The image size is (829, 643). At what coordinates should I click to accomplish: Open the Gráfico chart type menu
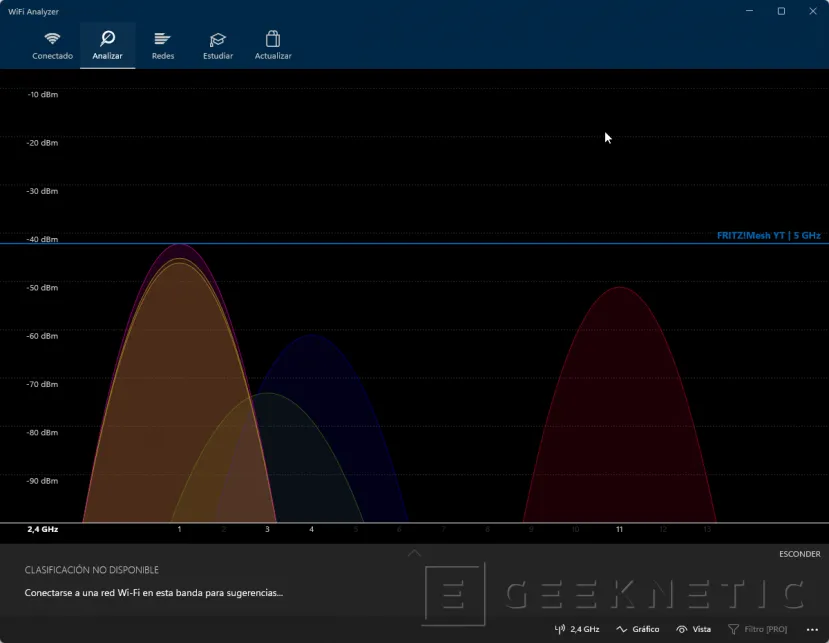tap(638, 629)
